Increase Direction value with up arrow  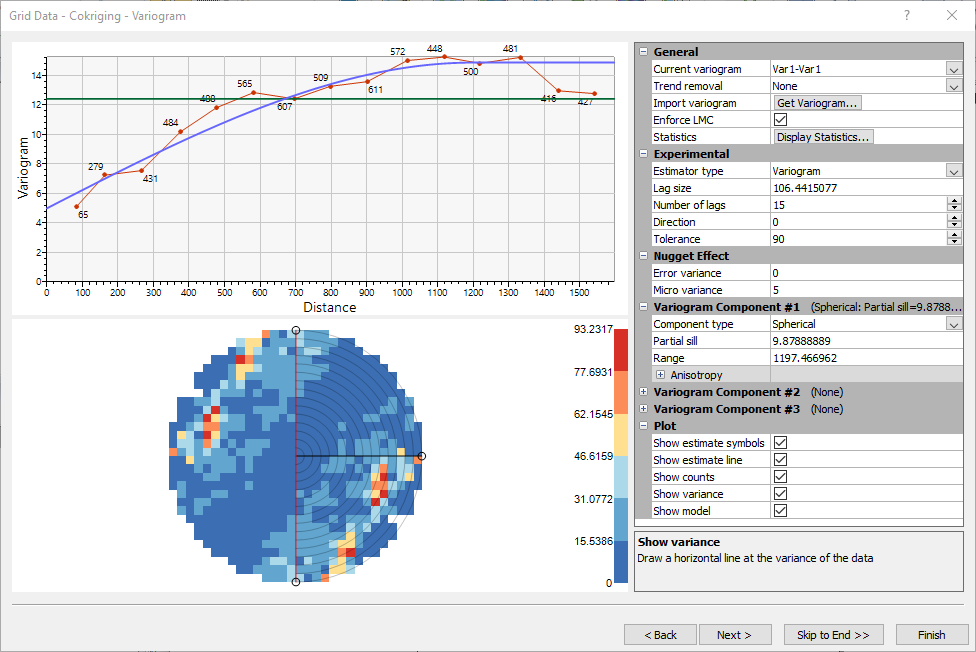[x=954, y=218]
